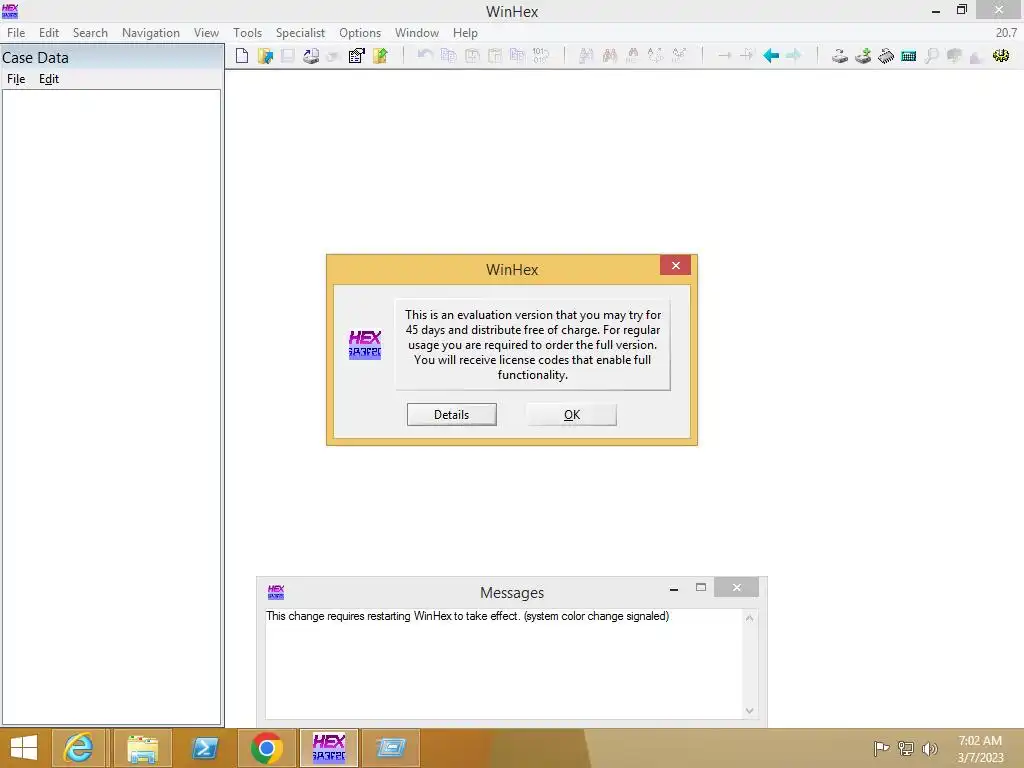Open General Options gear icon in toolbar
The width and height of the screenshot is (1024, 768).
1001,56
